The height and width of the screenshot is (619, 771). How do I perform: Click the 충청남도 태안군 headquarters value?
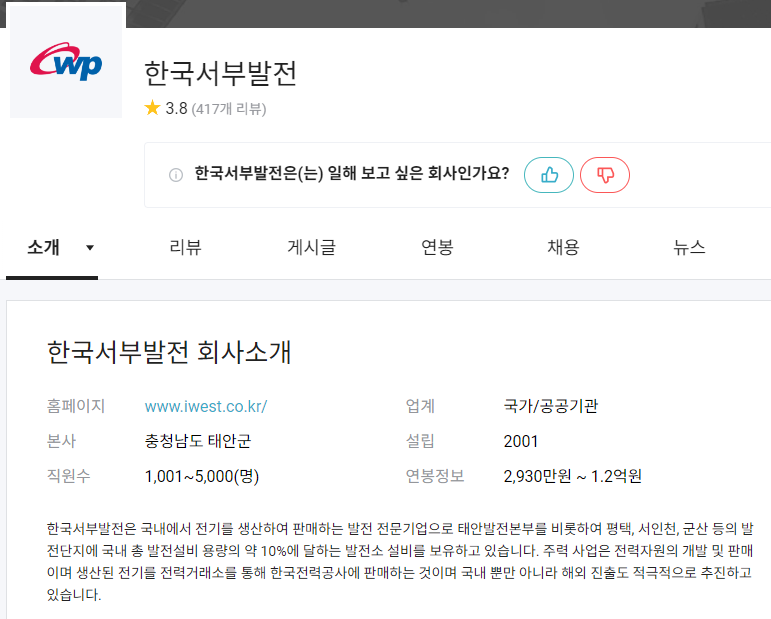[x=198, y=441]
